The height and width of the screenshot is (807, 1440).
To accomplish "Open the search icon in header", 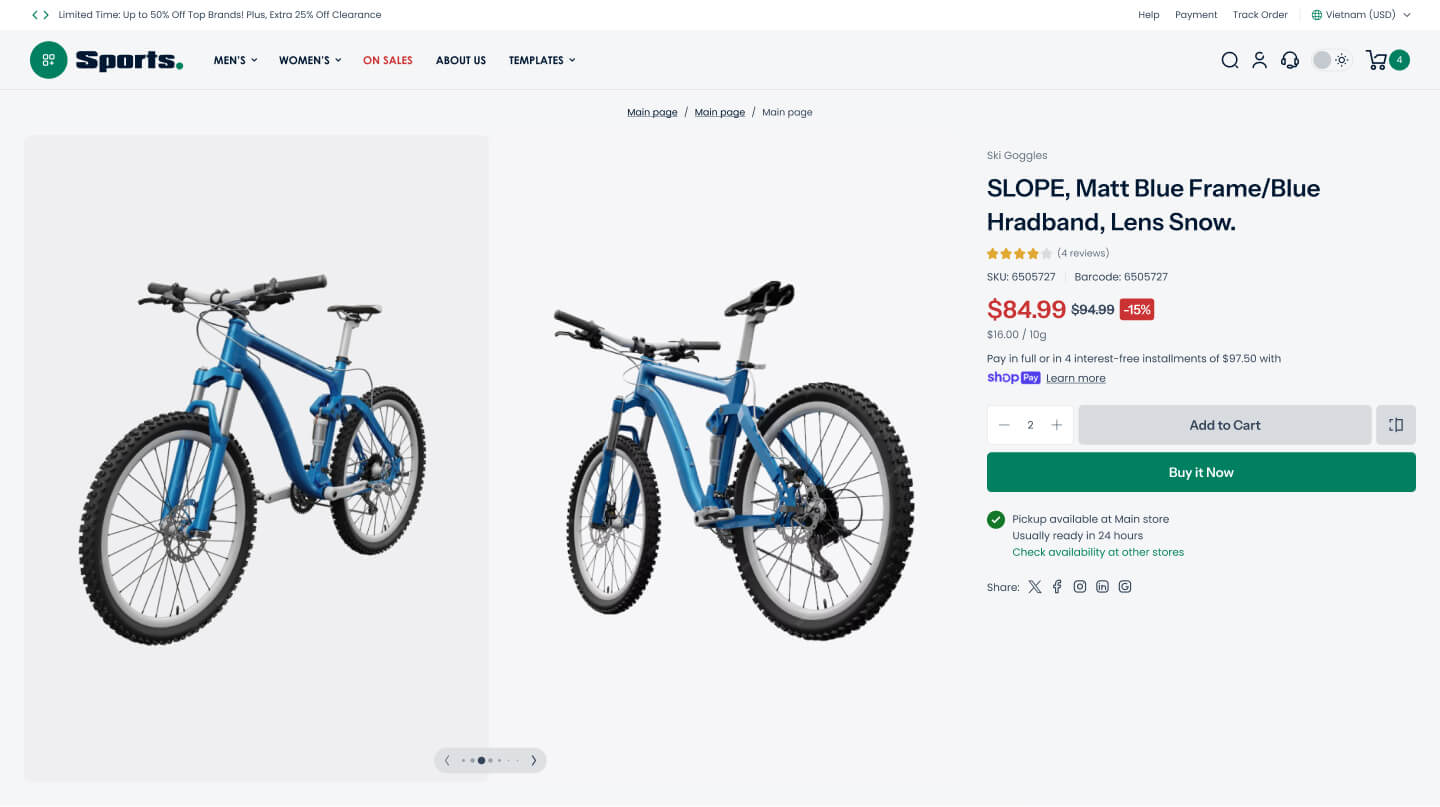I will point(1230,60).
